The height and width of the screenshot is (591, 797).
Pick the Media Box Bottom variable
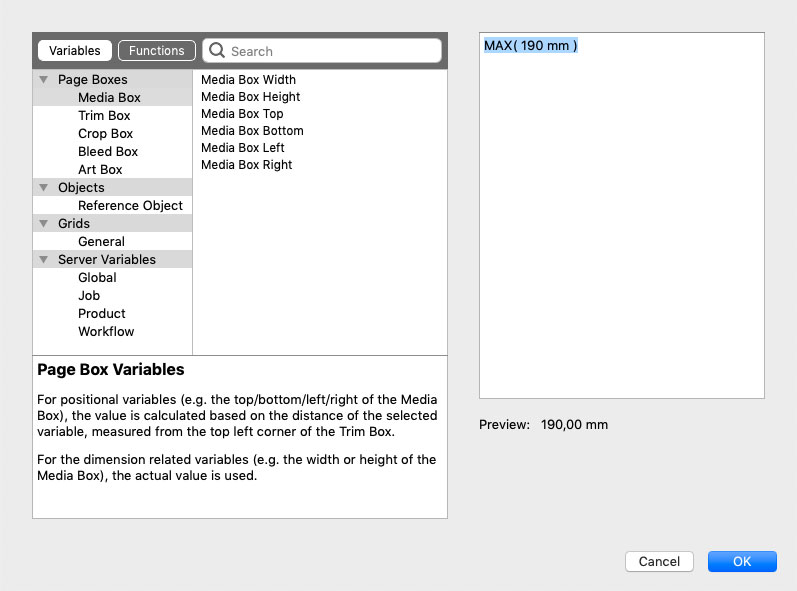[252, 131]
